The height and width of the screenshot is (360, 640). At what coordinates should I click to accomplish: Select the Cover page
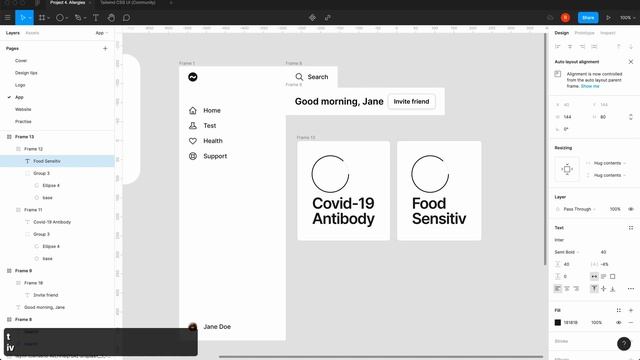[21, 60]
